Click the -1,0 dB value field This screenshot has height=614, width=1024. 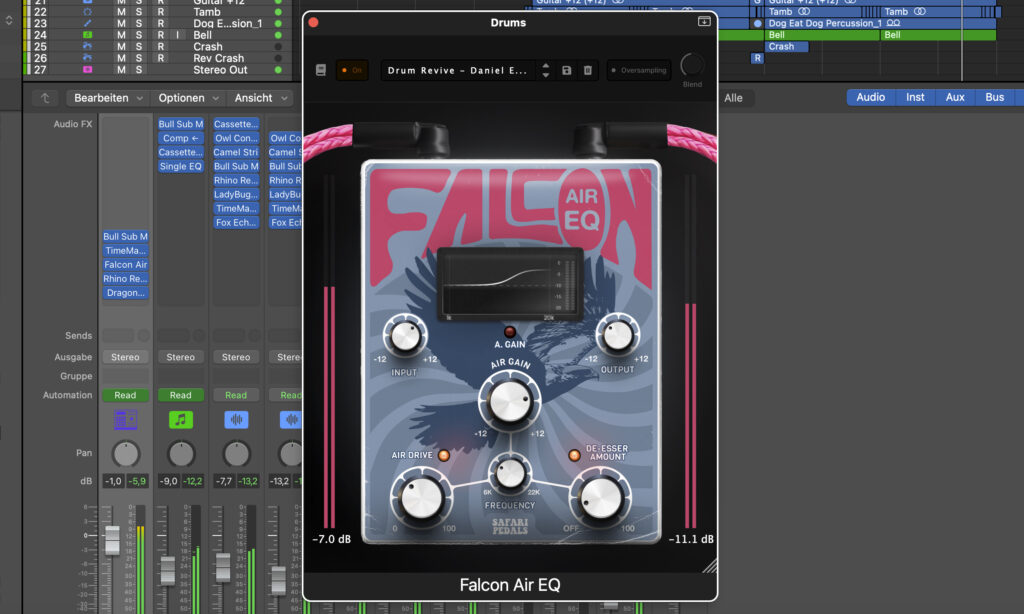pyautogui.click(x=113, y=481)
